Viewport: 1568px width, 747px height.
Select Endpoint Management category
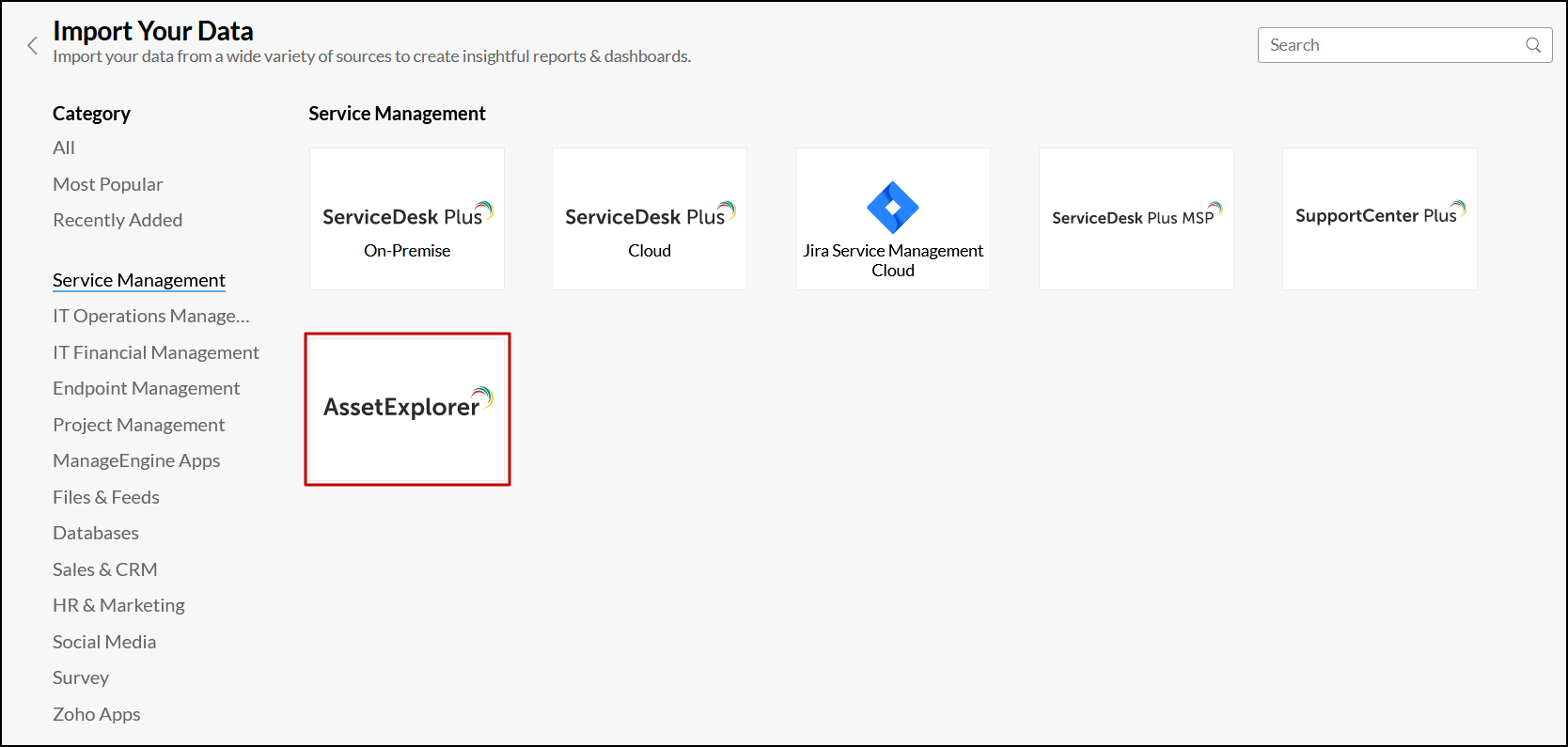(x=147, y=388)
